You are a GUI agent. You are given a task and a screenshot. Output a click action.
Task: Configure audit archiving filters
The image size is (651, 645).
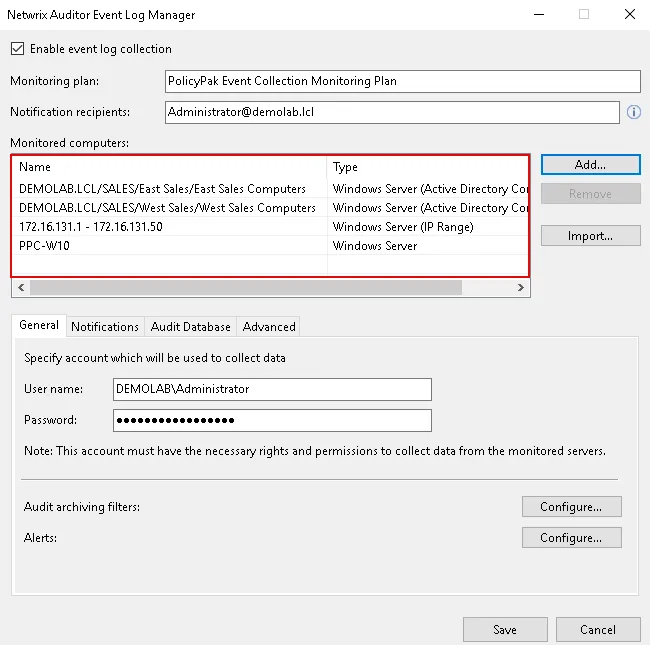click(x=571, y=507)
